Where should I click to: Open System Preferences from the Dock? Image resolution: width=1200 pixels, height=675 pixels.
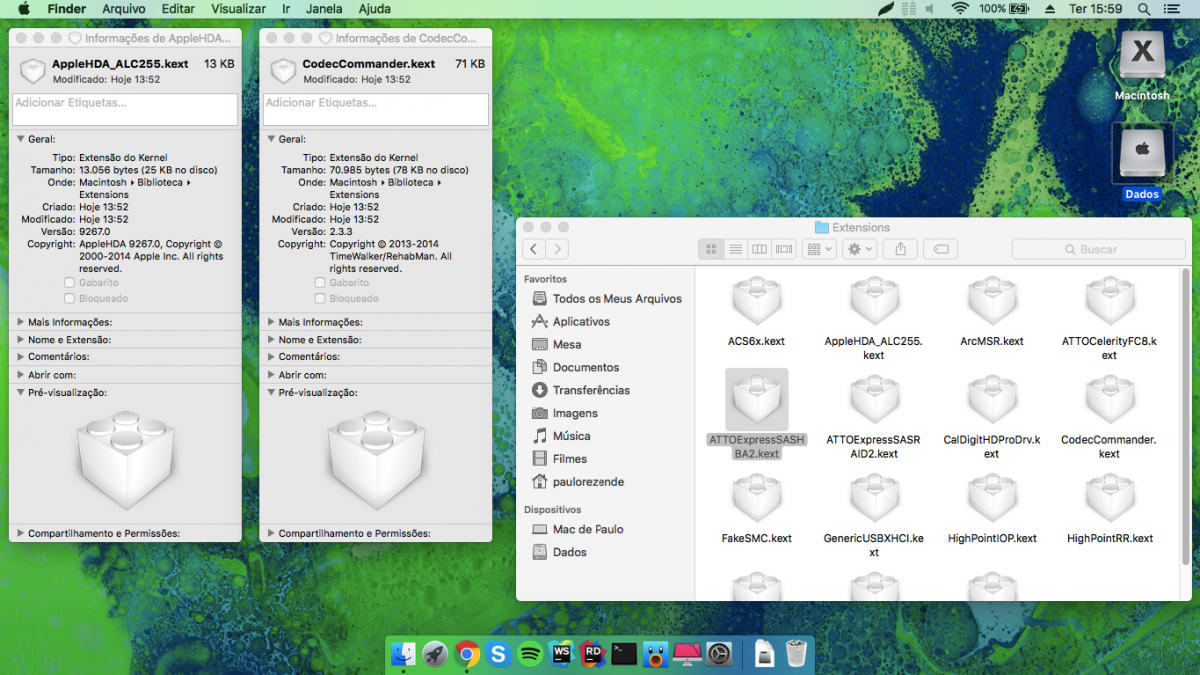coord(720,654)
